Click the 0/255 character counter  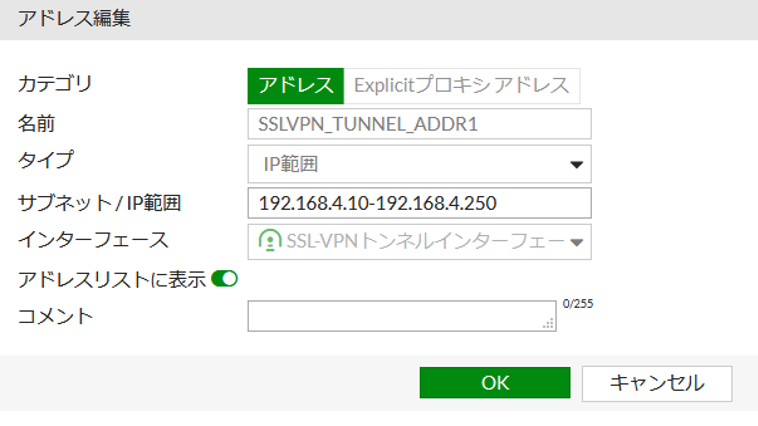click(578, 304)
